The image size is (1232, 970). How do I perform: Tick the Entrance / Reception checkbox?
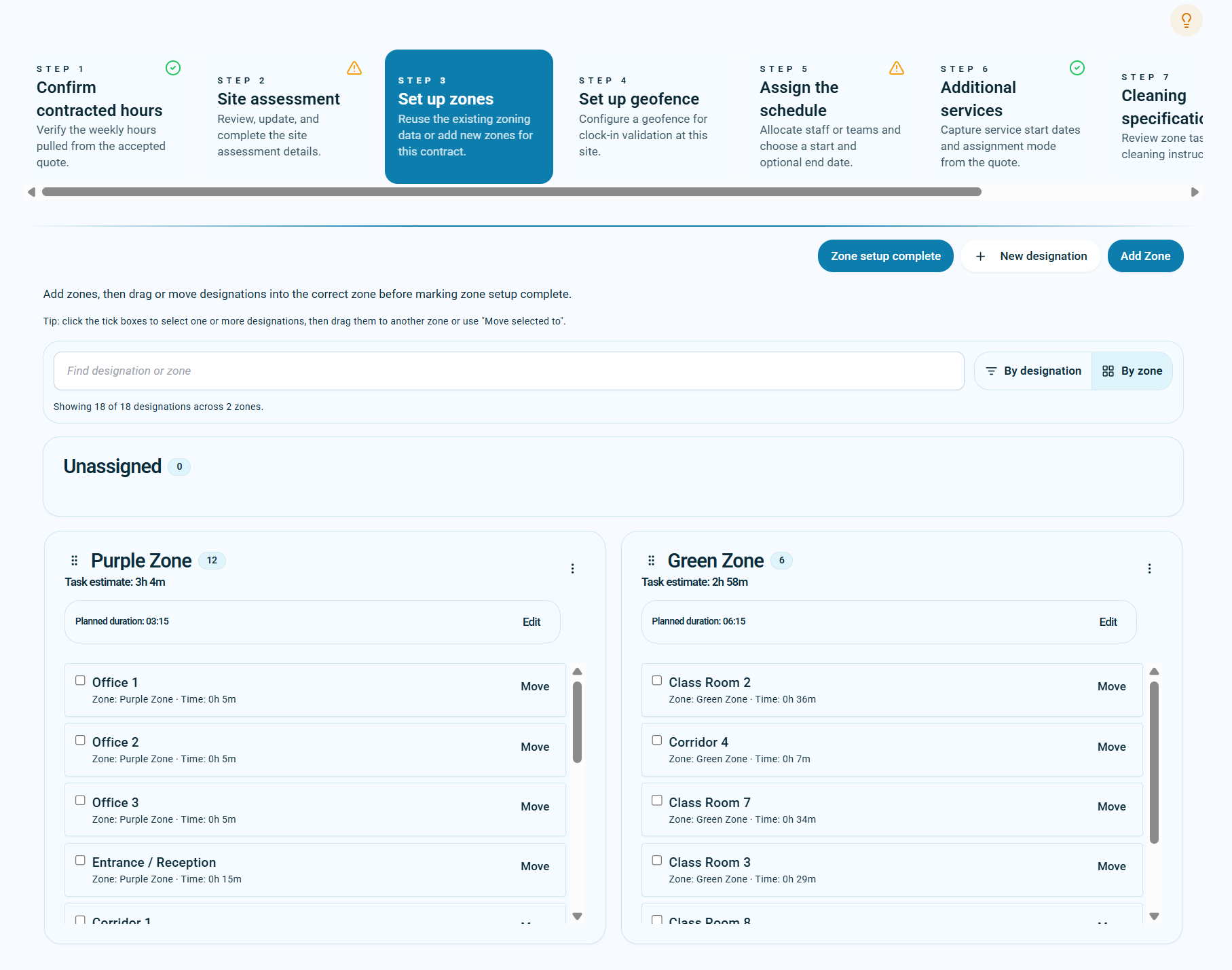click(80, 860)
